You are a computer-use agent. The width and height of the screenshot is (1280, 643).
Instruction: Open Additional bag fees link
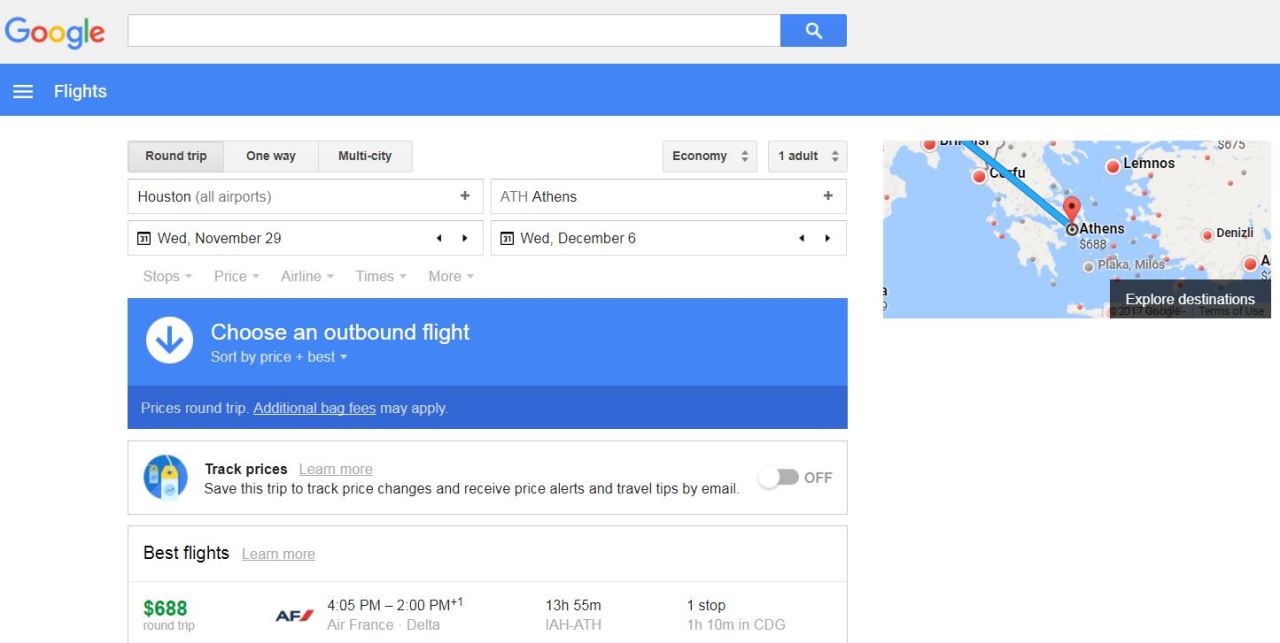pyautogui.click(x=314, y=408)
